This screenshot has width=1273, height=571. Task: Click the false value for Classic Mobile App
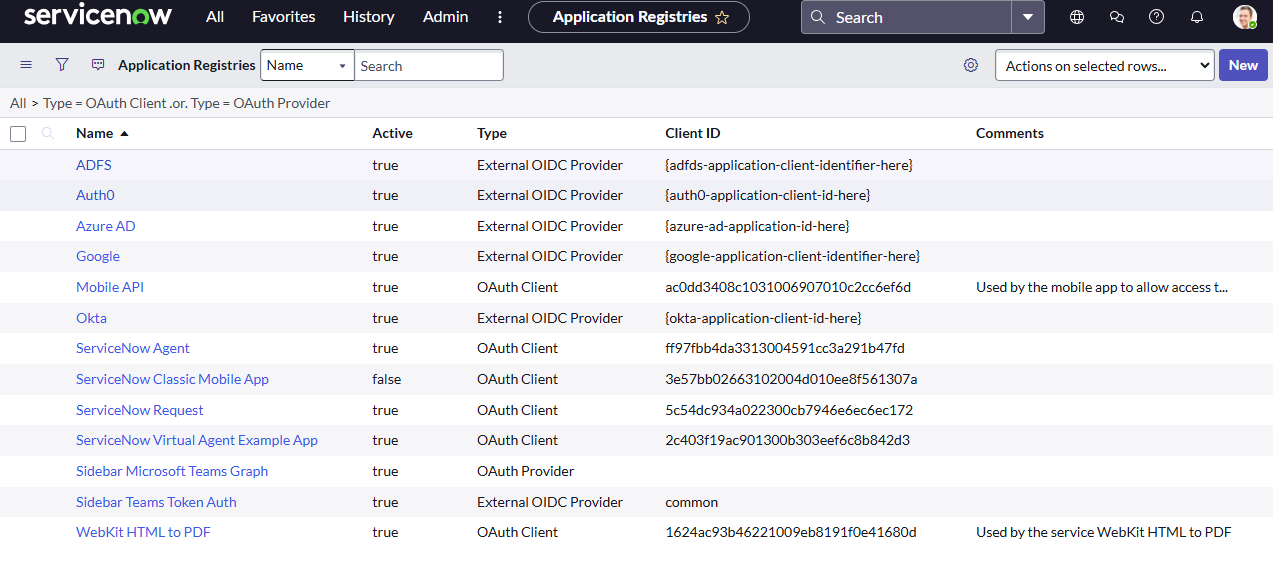386,379
